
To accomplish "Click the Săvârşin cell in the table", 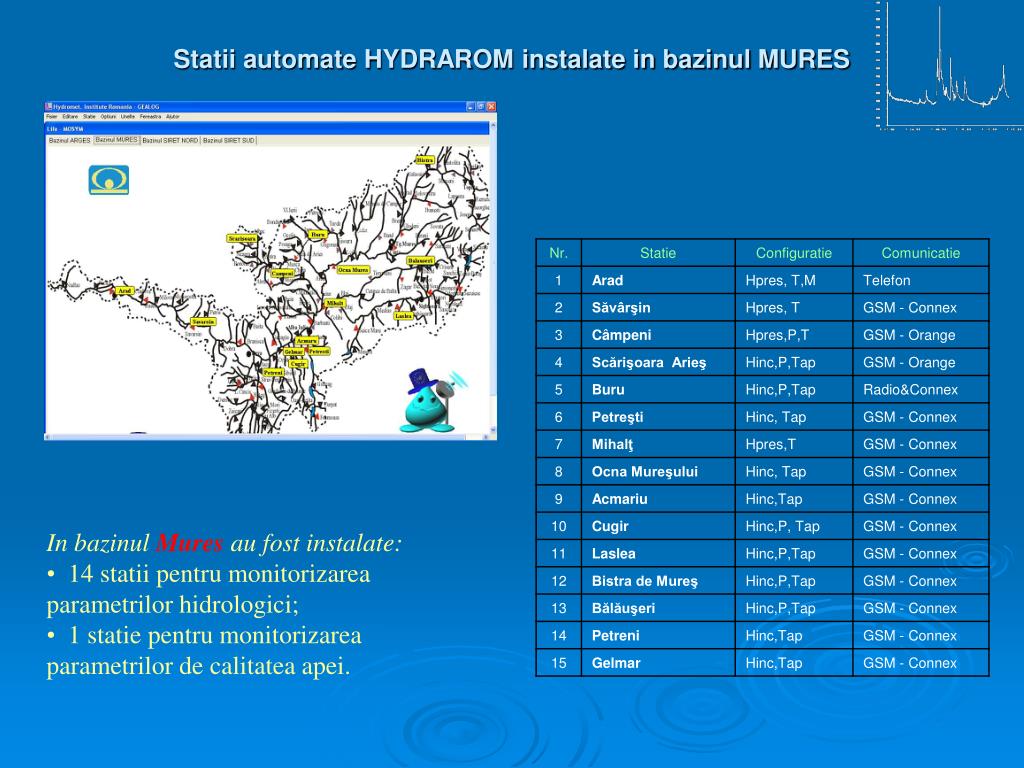I will tap(658, 308).
